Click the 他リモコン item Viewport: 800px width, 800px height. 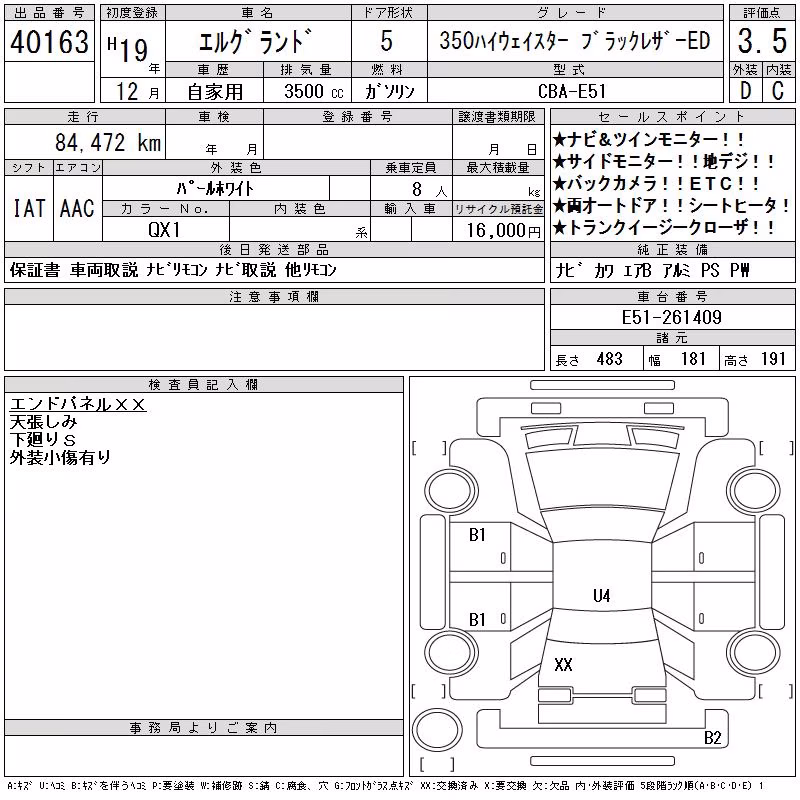point(311,270)
